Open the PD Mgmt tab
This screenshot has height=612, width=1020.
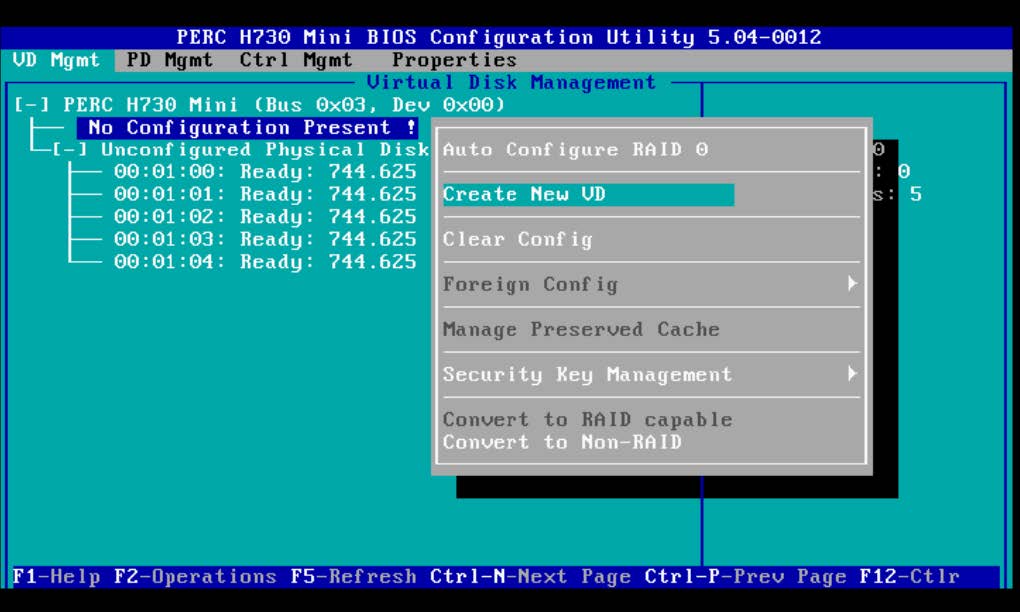pyautogui.click(x=170, y=60)
